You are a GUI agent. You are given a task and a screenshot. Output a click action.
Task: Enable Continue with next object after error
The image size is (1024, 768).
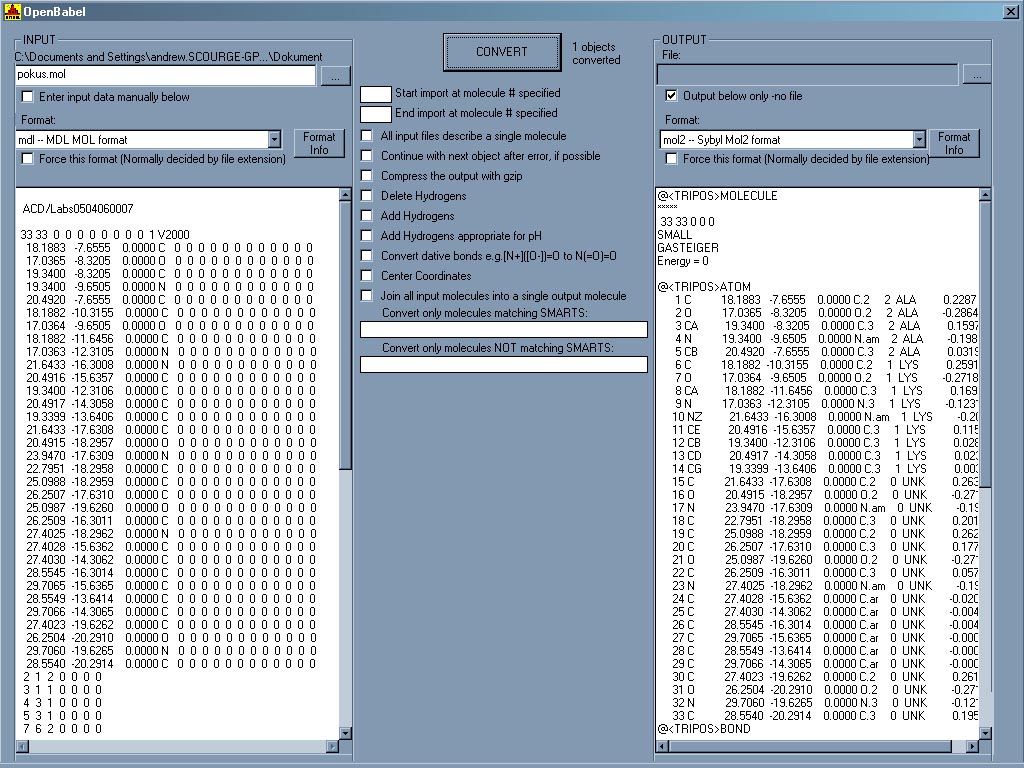367,156
